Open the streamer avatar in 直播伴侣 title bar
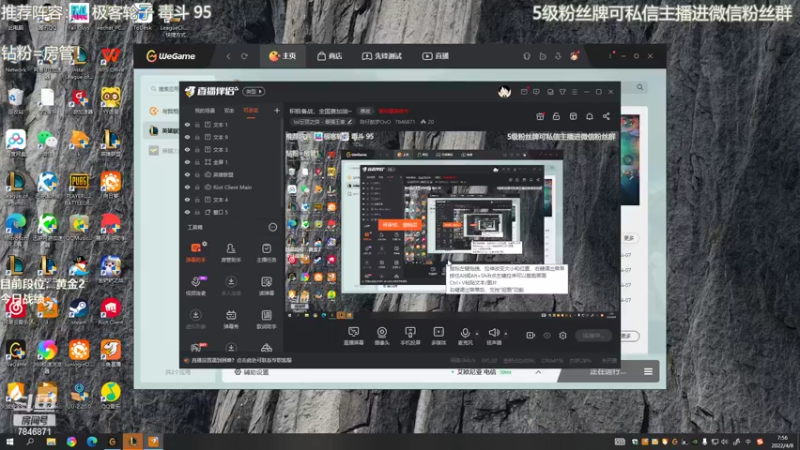800x450 pixels. click(505, 92)
